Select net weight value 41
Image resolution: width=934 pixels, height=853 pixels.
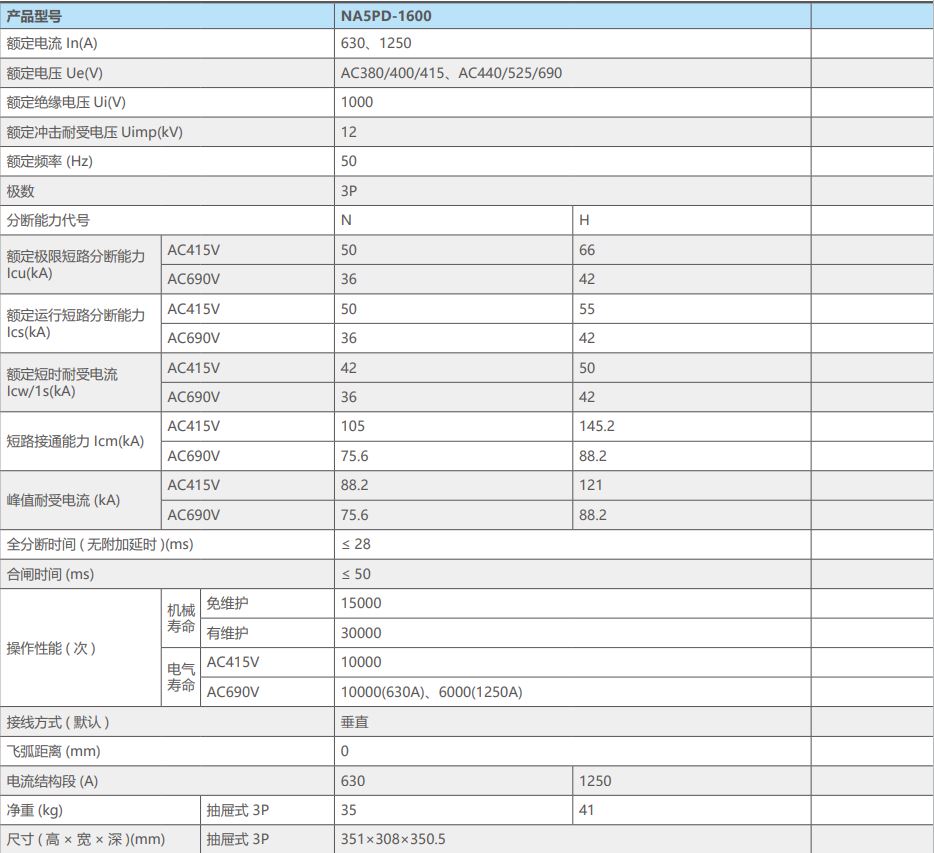tap(587, 811)
